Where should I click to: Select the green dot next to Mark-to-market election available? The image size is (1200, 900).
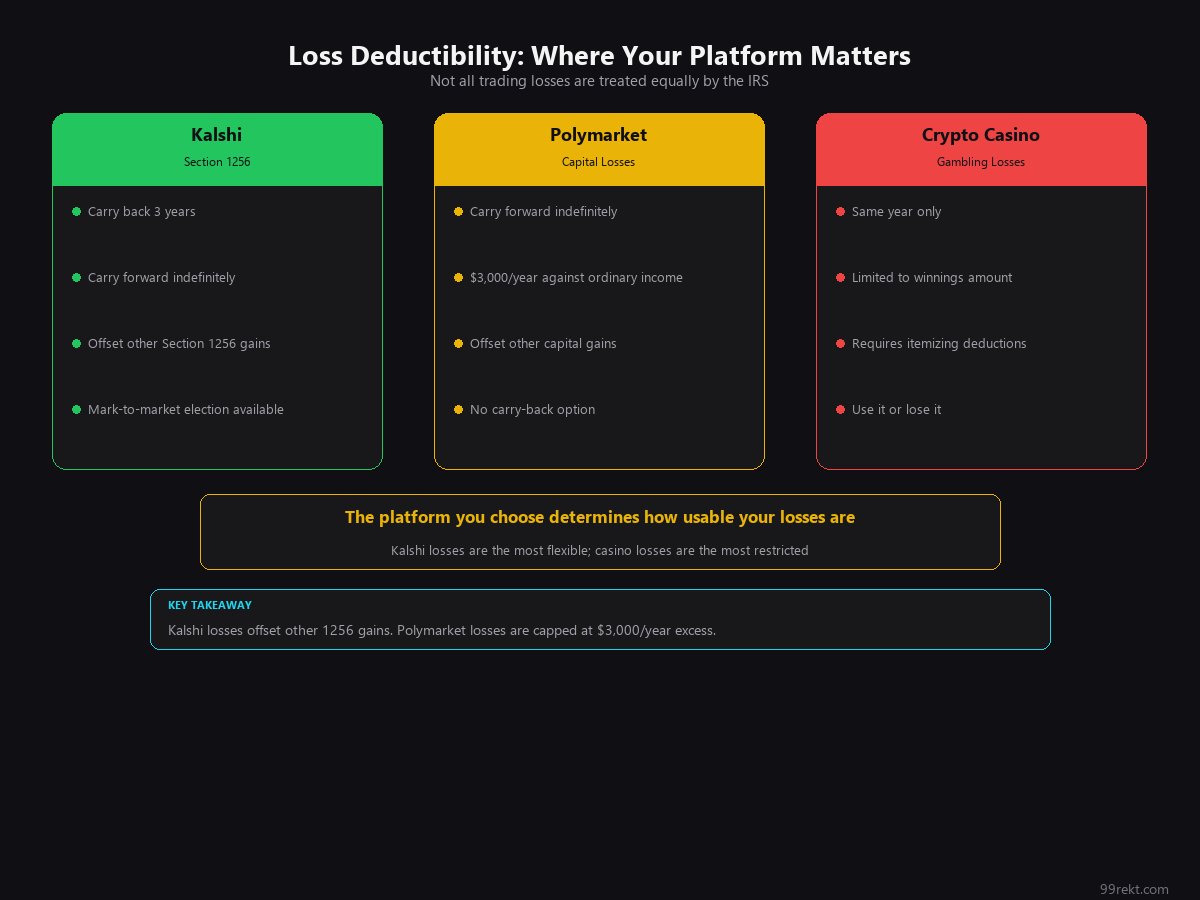pyautogui.click(x=76, y=409)
